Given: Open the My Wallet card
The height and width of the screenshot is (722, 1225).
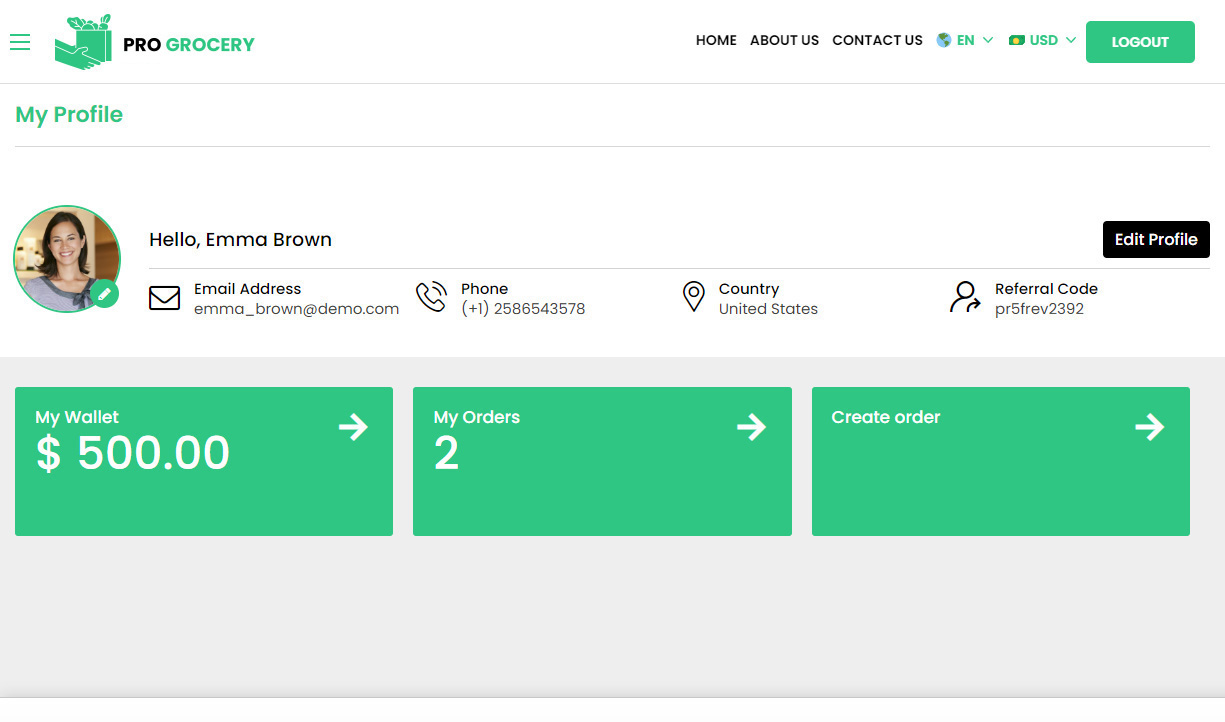Looking at the screenshot, I should tap(204, 461).
